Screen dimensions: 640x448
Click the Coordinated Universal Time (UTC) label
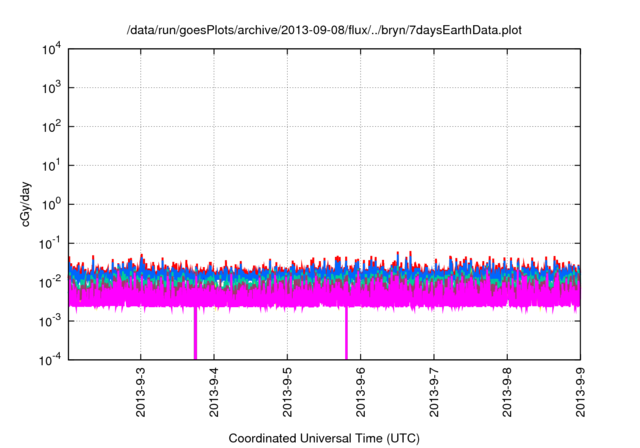click(324, 438)
